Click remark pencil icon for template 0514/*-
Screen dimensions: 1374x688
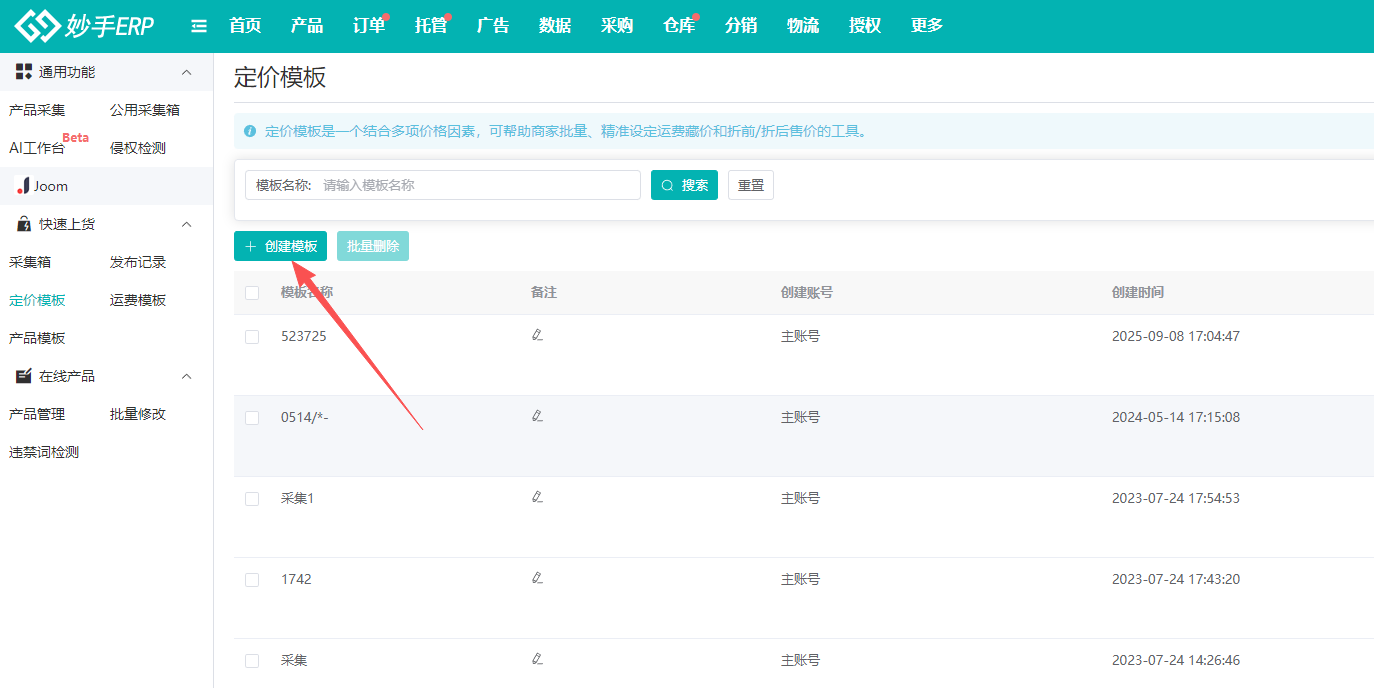point(537,416)
